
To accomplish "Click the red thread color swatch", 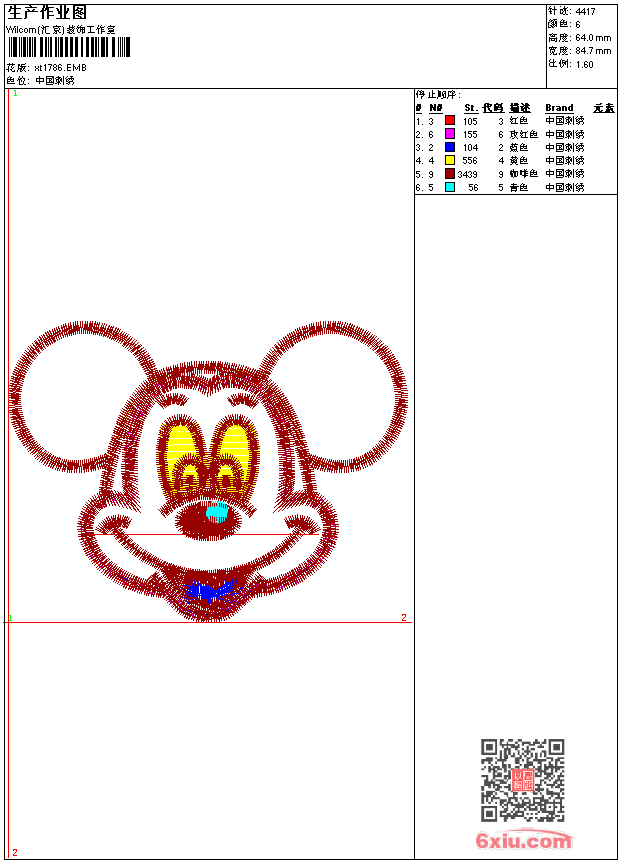I will coord(450,120).
